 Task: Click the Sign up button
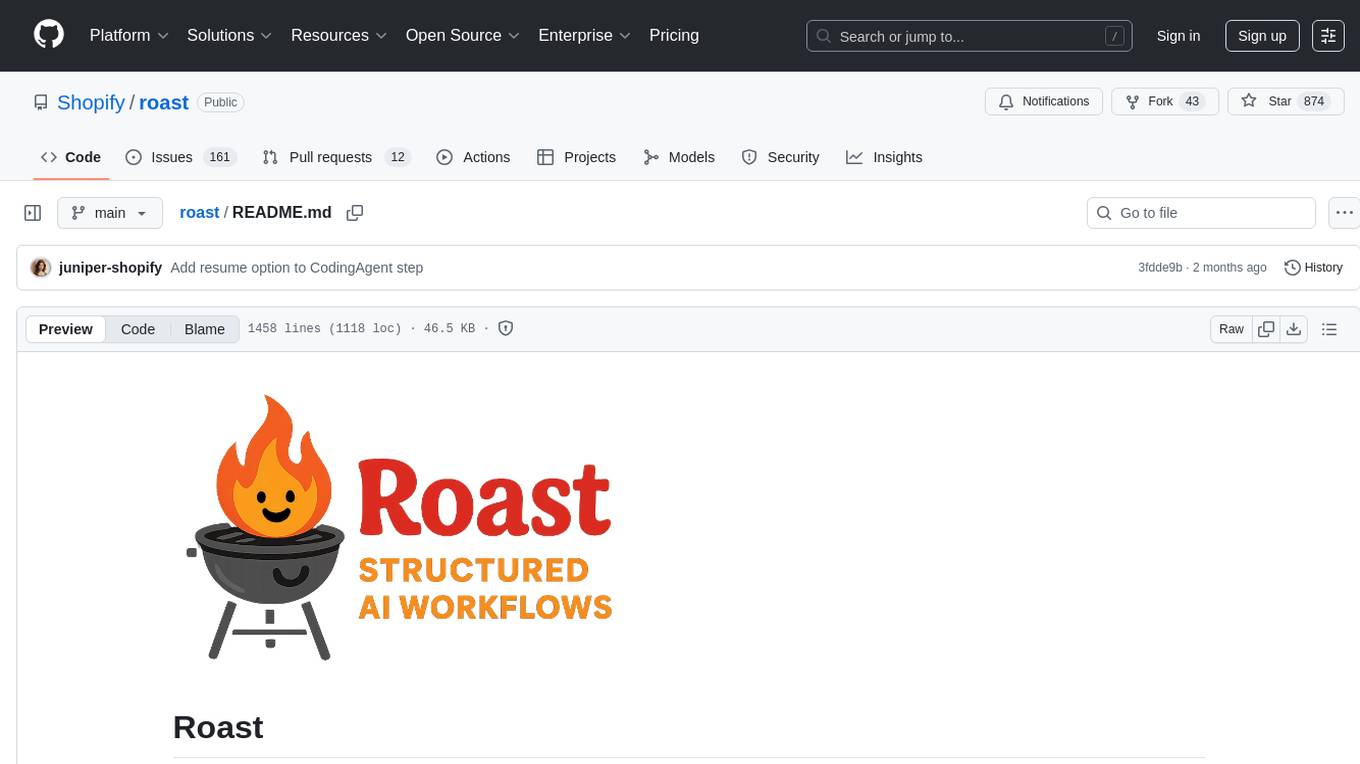point(1262,36)
